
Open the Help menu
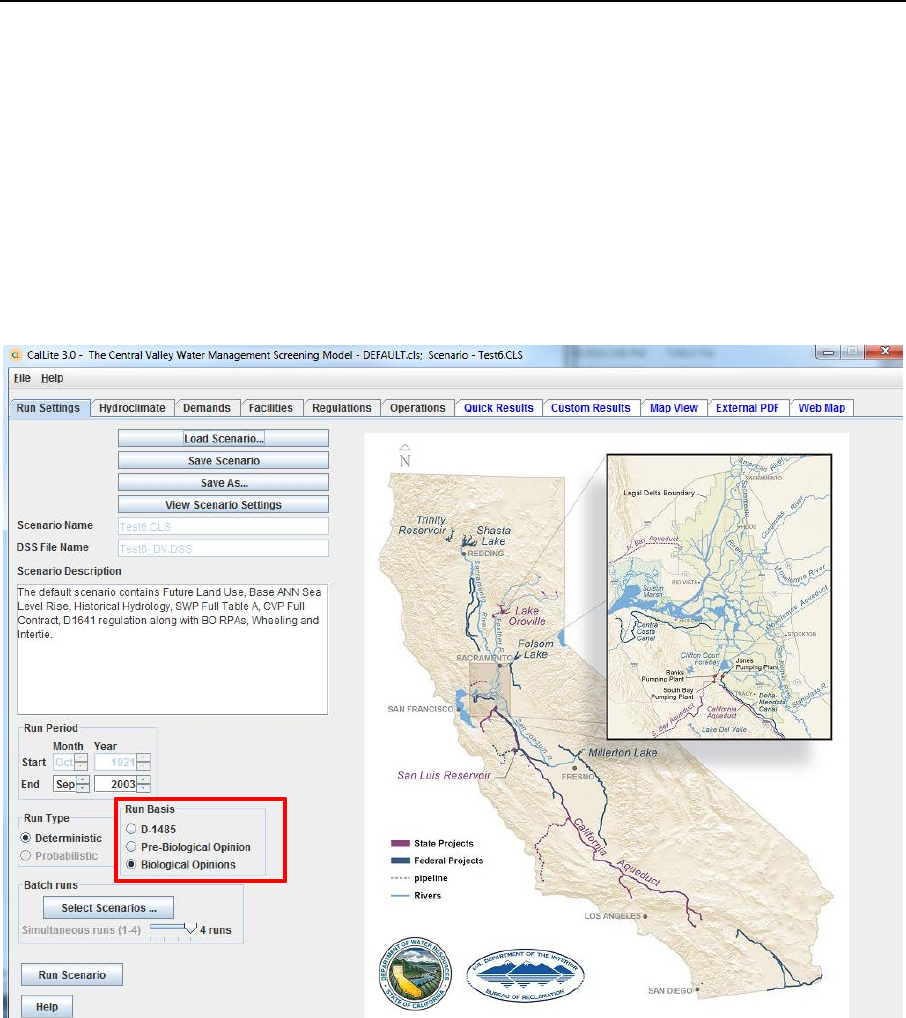coord(52,378)
